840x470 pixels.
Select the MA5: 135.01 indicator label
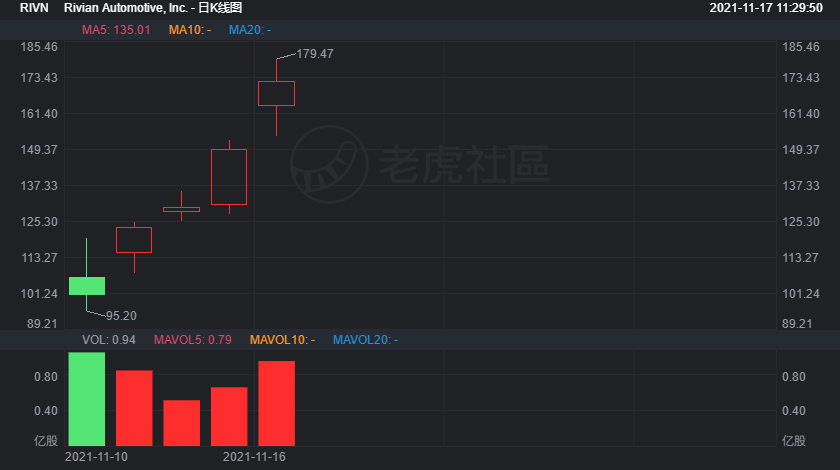pyautogui.click(x=116, y=30)
